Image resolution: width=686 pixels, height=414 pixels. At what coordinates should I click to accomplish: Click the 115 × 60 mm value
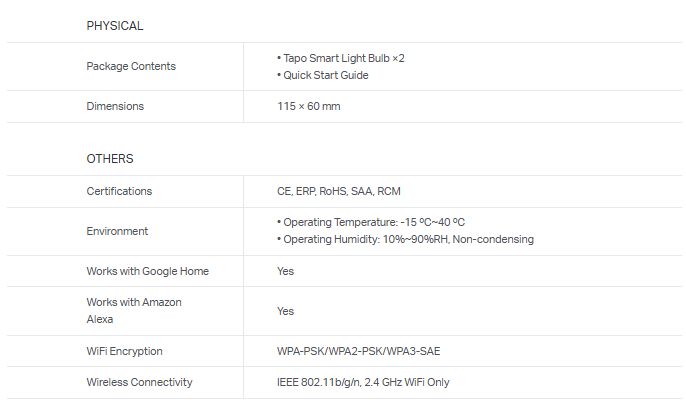[308, 106]
